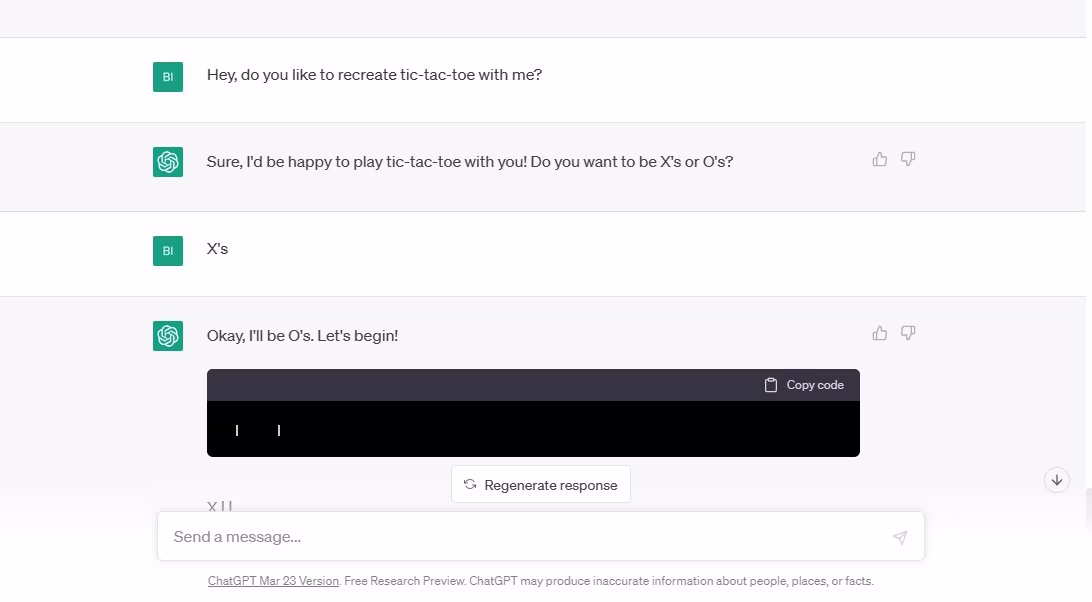Click the Regenerate response button

[x=540, y=484]
